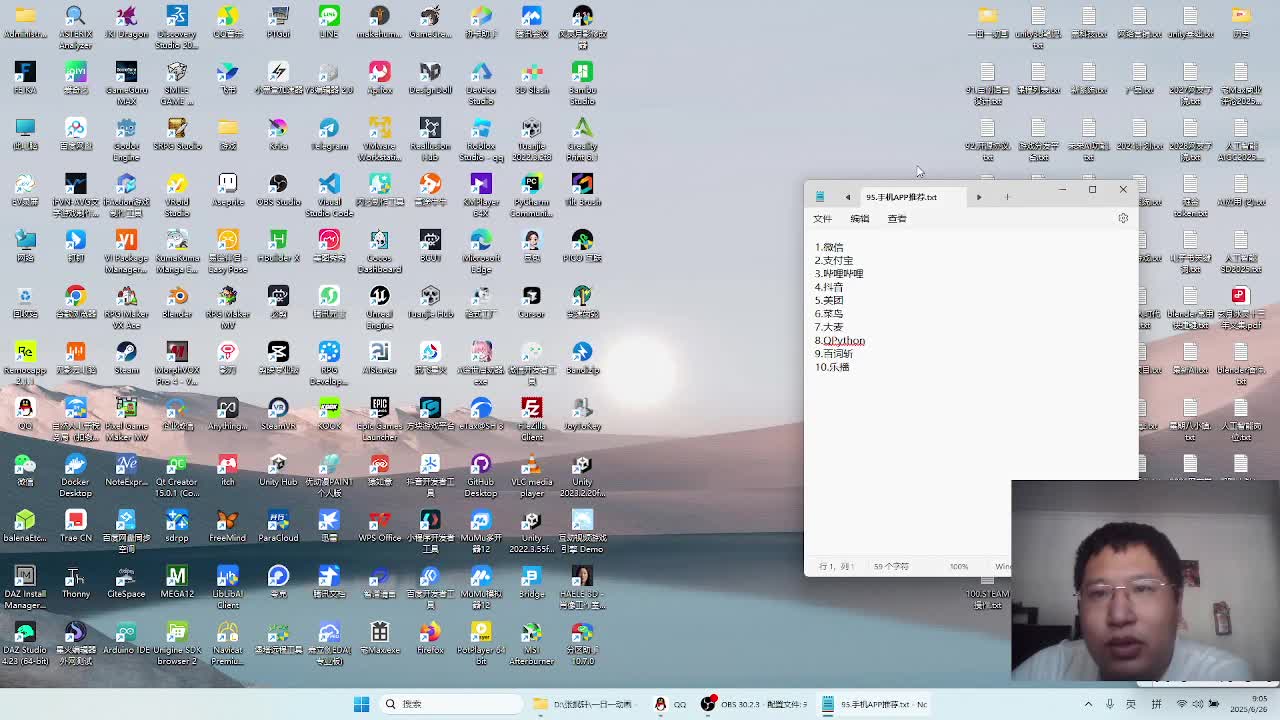Open Steam desktop shortcut
The height and width of the screenshot is (720, 1280).
(126, 358)
